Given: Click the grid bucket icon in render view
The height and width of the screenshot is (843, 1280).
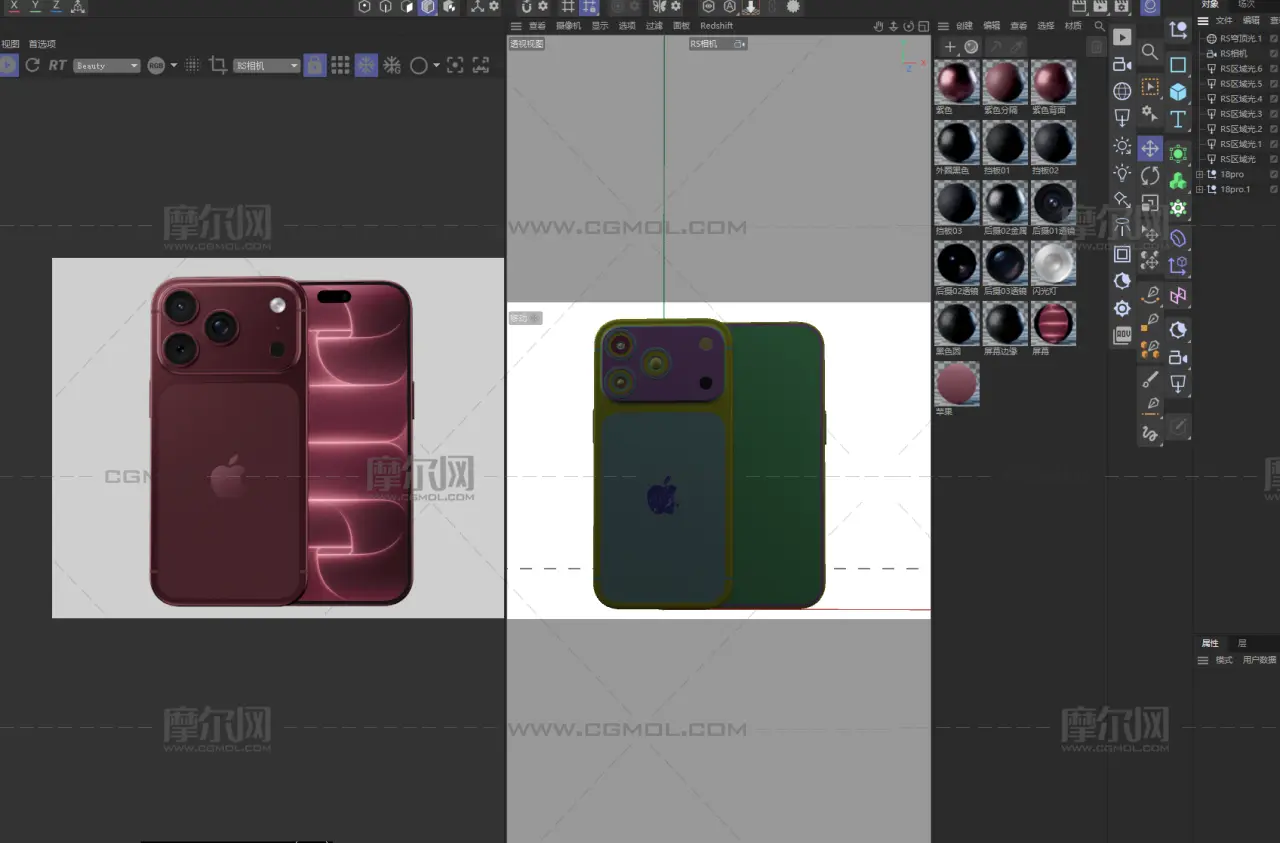Looking at the screenshot, I should pos(340,65).
